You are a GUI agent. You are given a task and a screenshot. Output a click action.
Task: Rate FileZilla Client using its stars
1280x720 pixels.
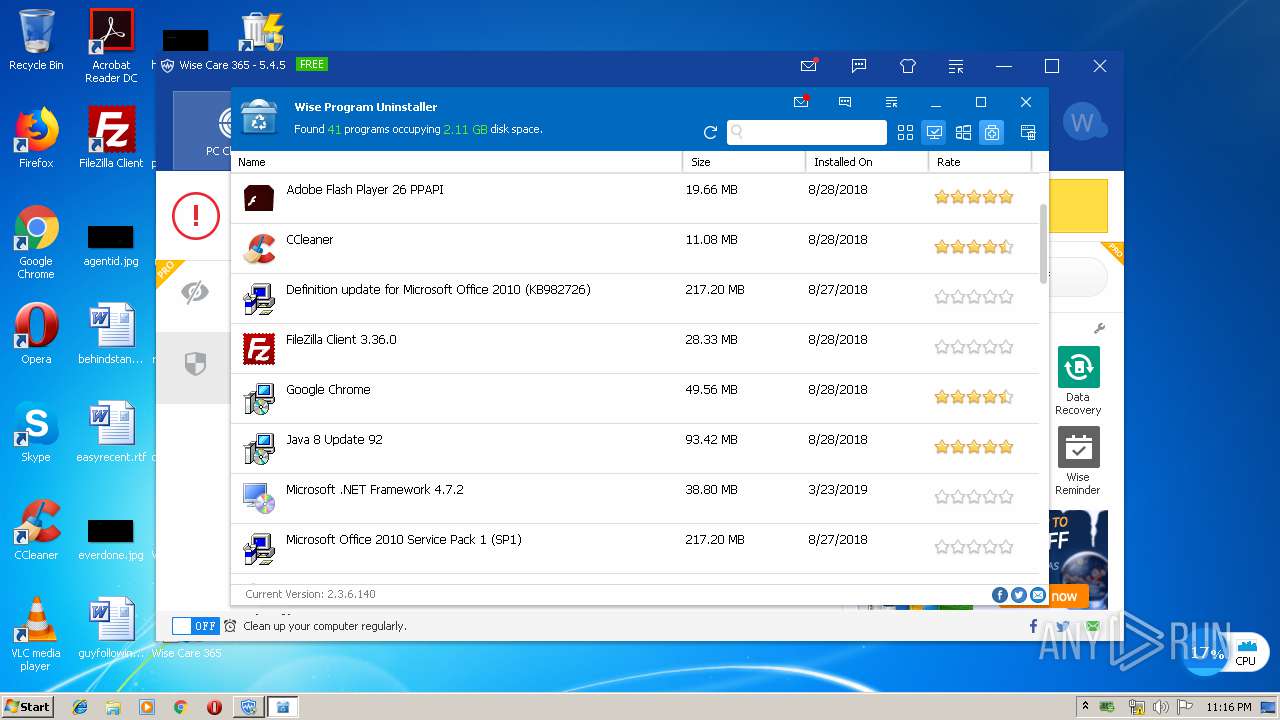[974, 347]
